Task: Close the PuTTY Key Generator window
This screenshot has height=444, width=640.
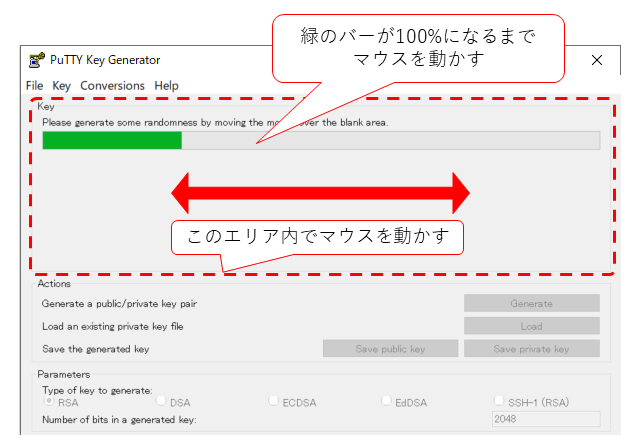Action: click(597, 60)
